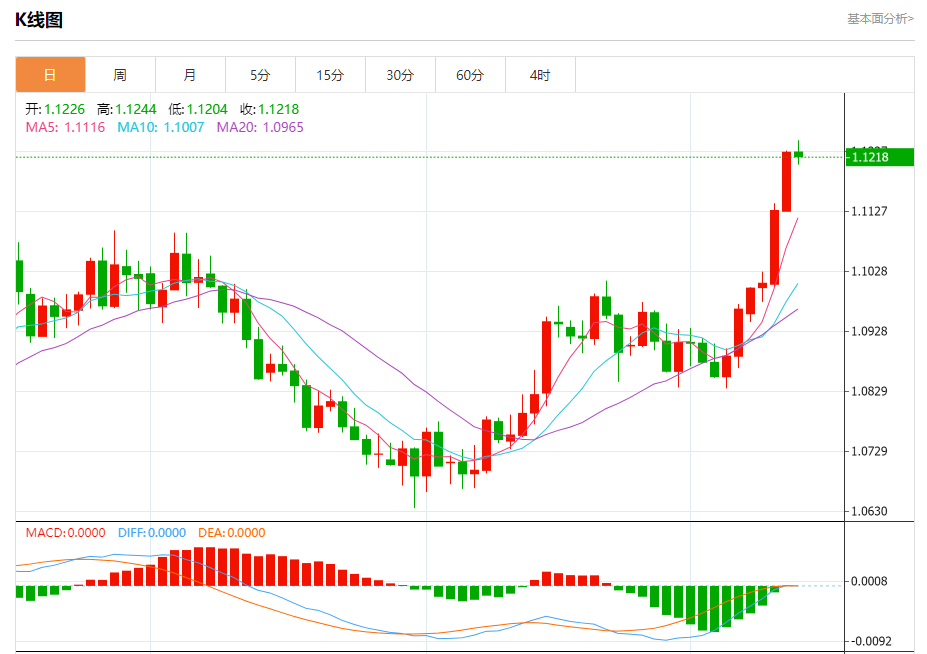The height and width of the screenshot is (654, 927).
Task: Click the 1.0630 price axis label
Action: pyautogui.click(x=869, y=511)
